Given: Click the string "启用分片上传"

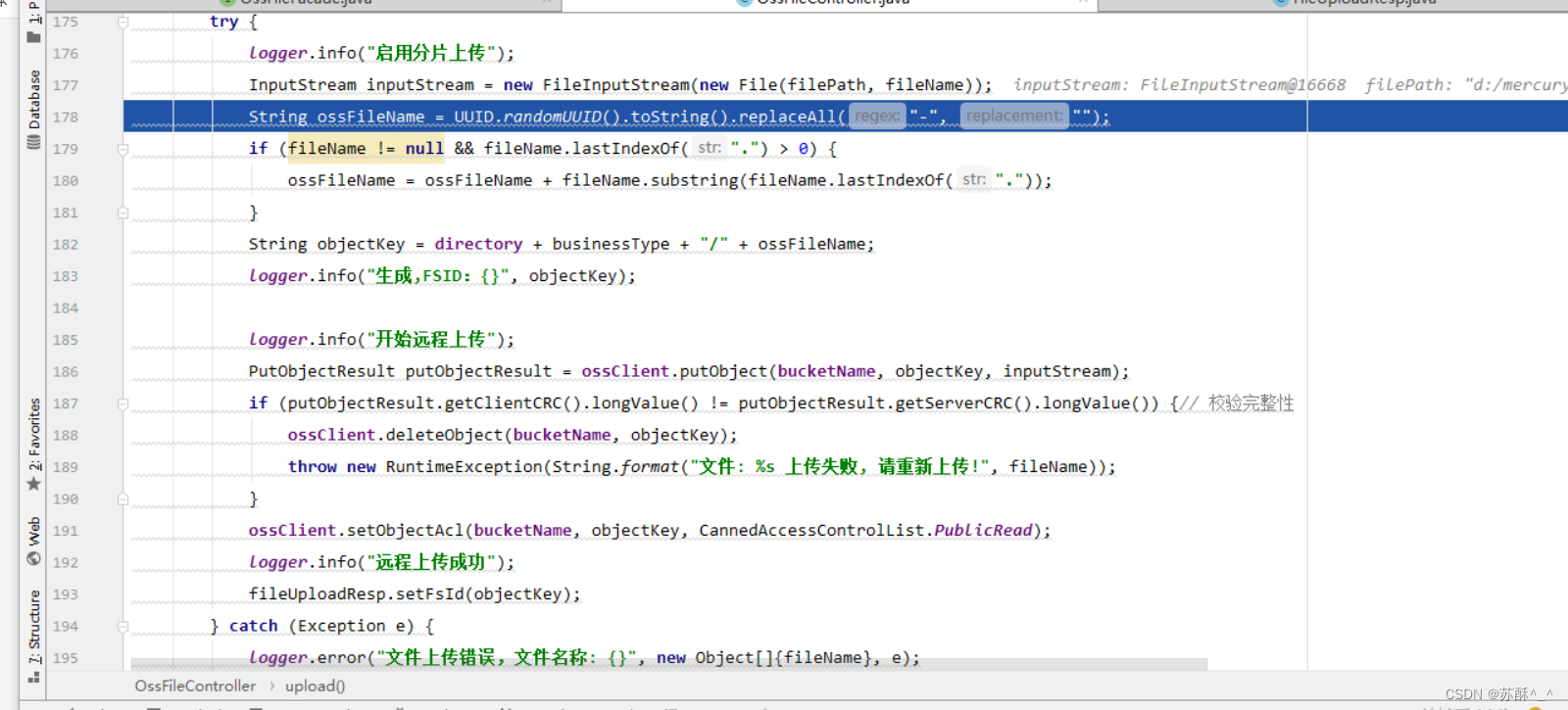Looking at the screenshot, I should coord(430,53).
